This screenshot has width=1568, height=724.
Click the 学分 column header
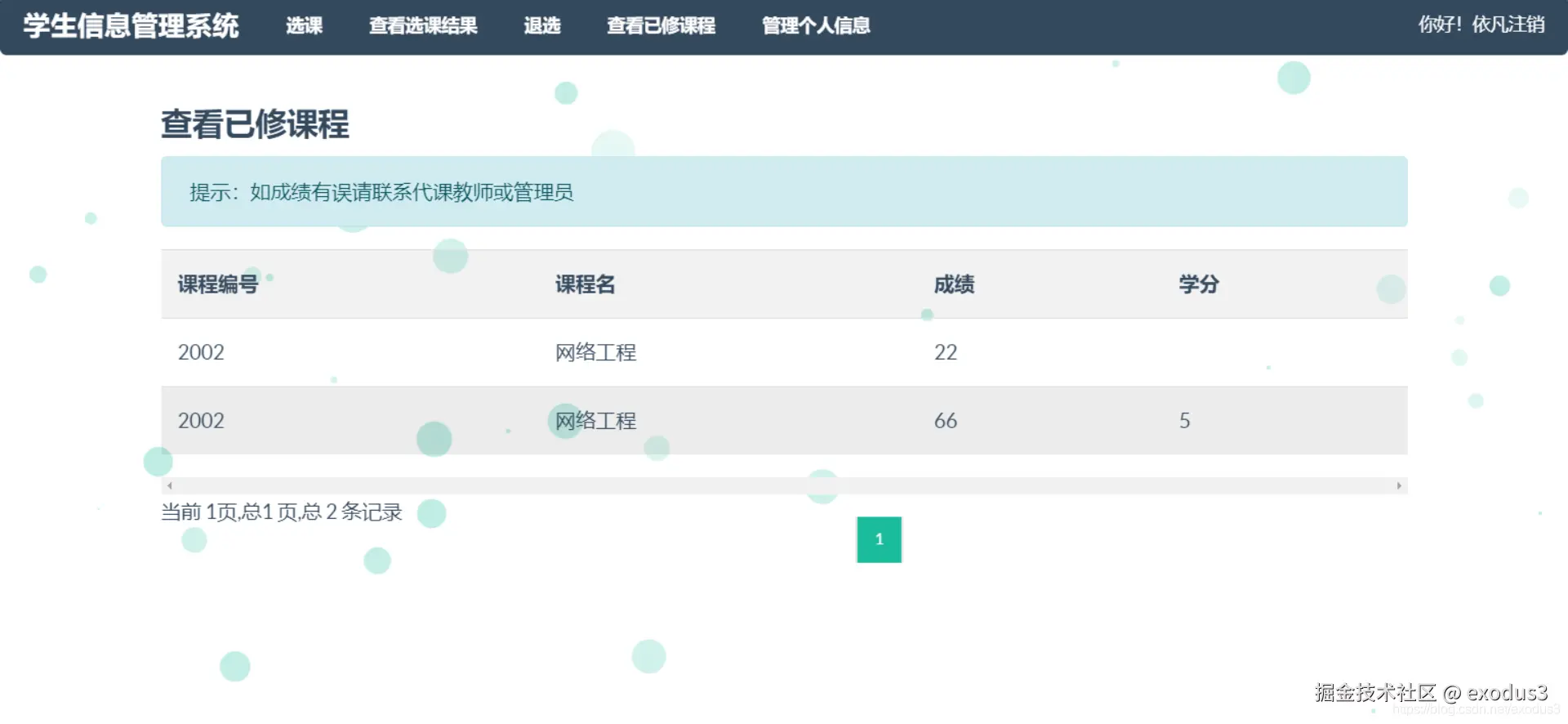click(1199, 284)
